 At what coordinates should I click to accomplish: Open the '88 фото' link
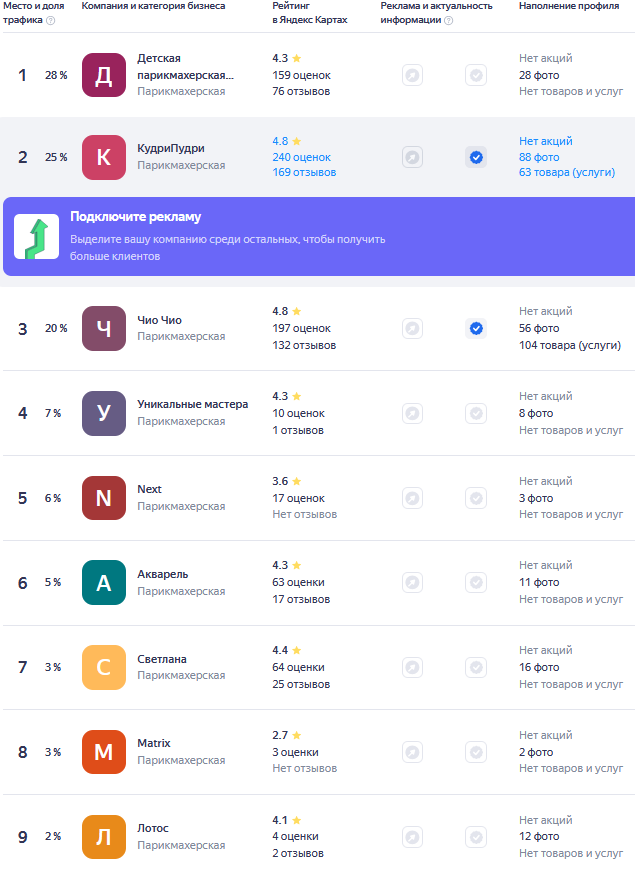pos(539,157)
